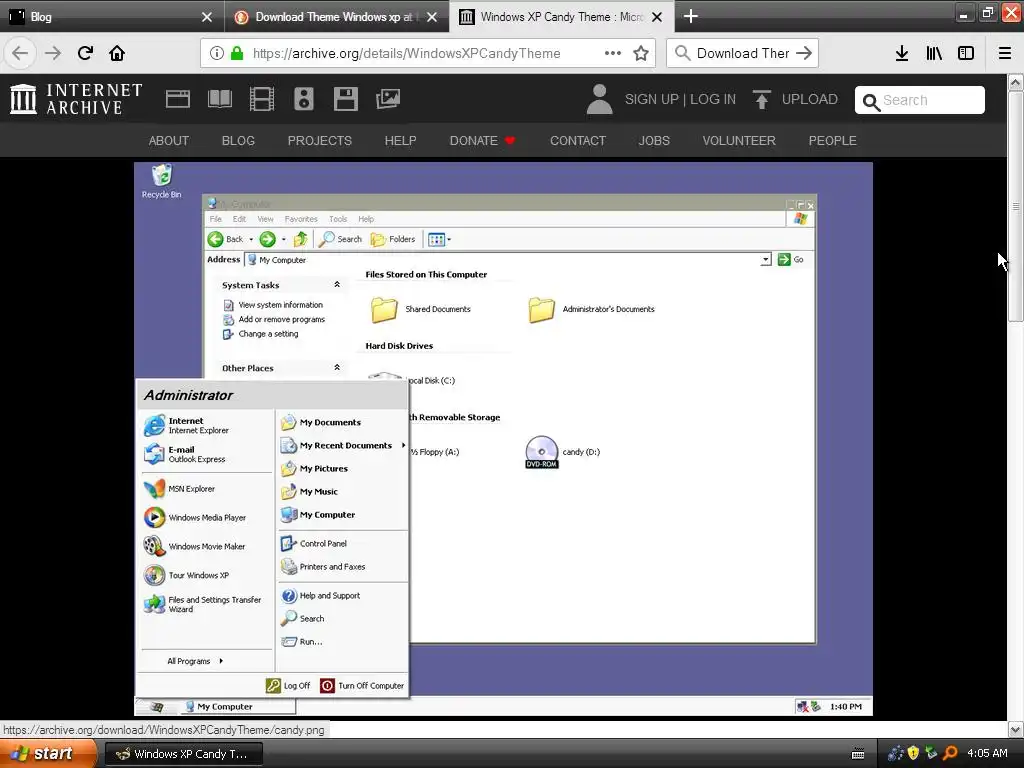Click the orange magnifier tray icon
Screen dimensions: 1024x768
(x=950, y=753)
